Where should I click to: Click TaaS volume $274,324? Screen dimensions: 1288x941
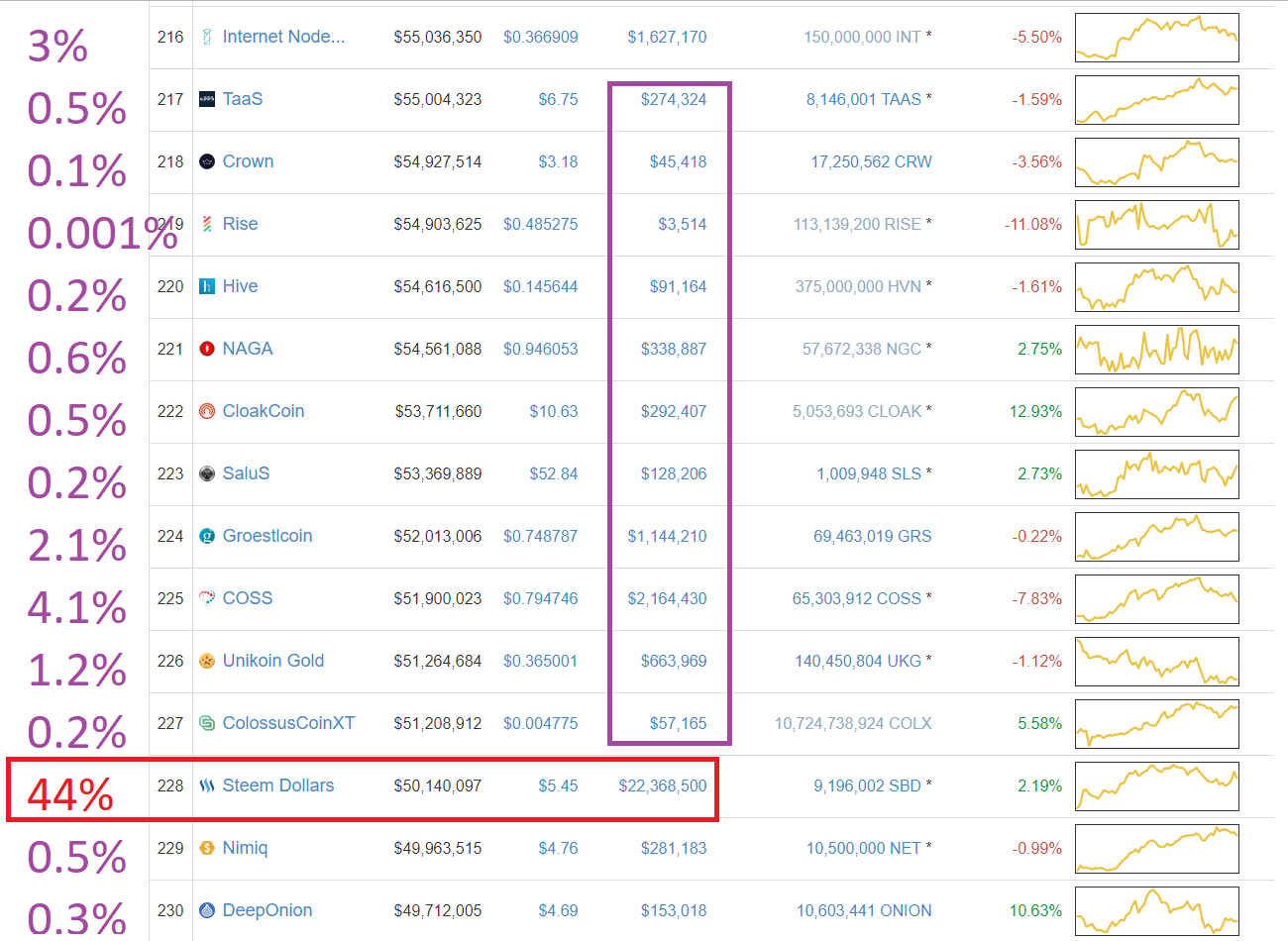coord(674,99)
